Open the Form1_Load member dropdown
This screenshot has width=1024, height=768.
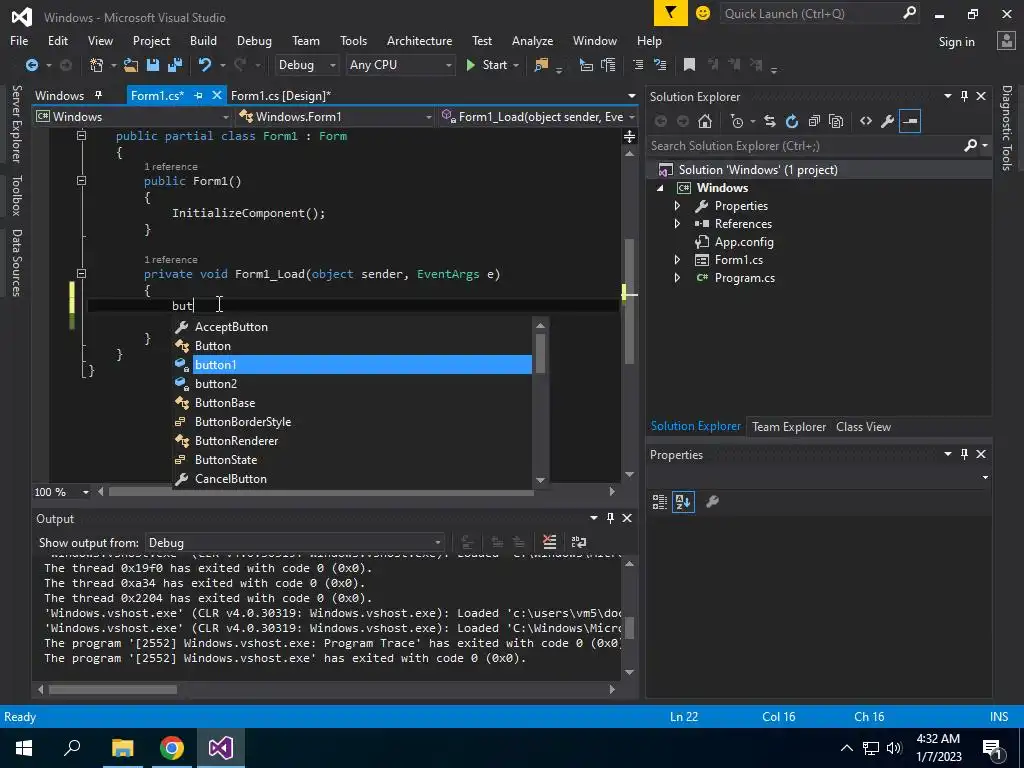[539, 116]
